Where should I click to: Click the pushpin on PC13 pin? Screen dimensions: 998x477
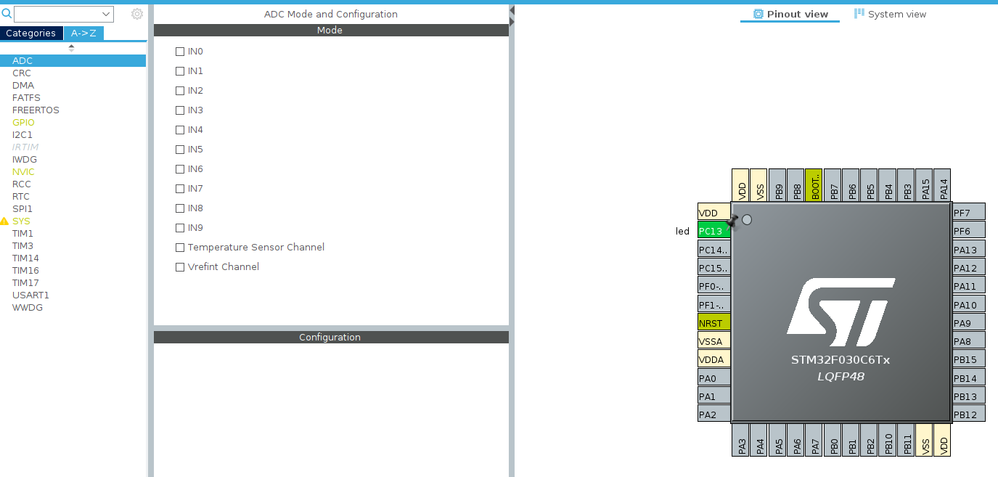point(733,221)
